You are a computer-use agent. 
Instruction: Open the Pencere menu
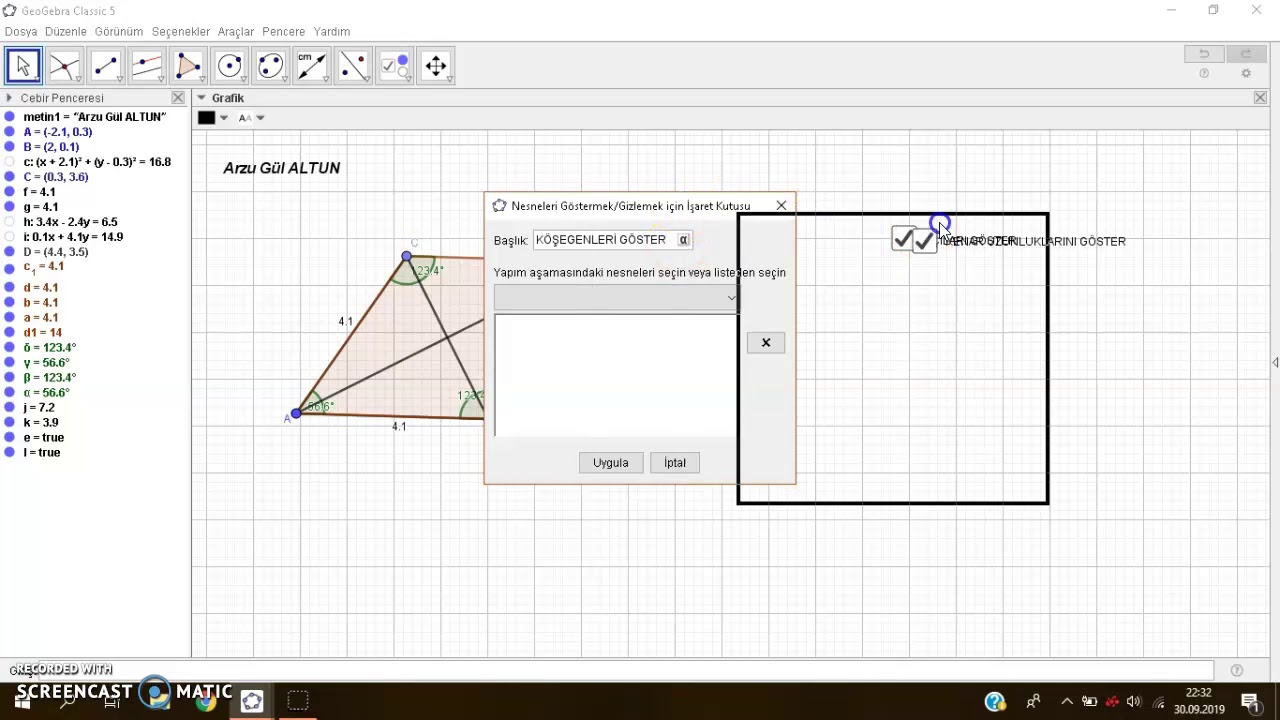(284, 32)
